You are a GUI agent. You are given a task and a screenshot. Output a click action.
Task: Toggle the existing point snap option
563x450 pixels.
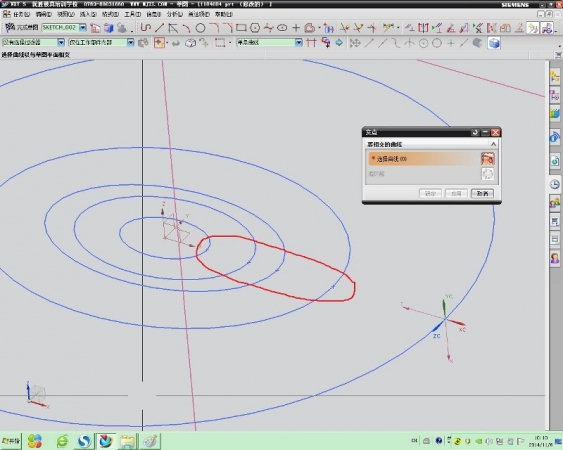[x=451, y=43]
